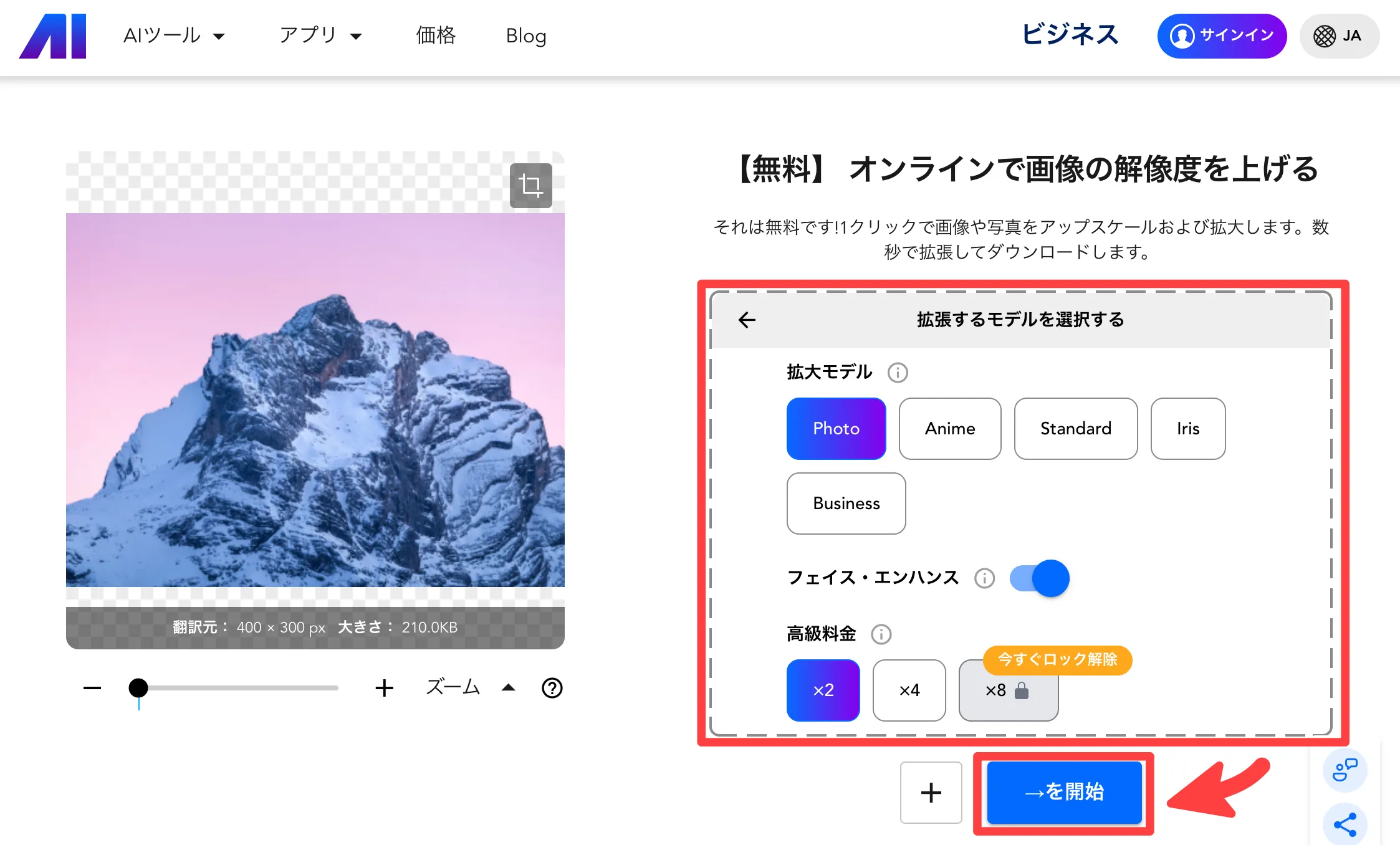Click info icon beside フェイス・エンハンス
This screenshot has width=1400, height=845.
tap(984, 578)
